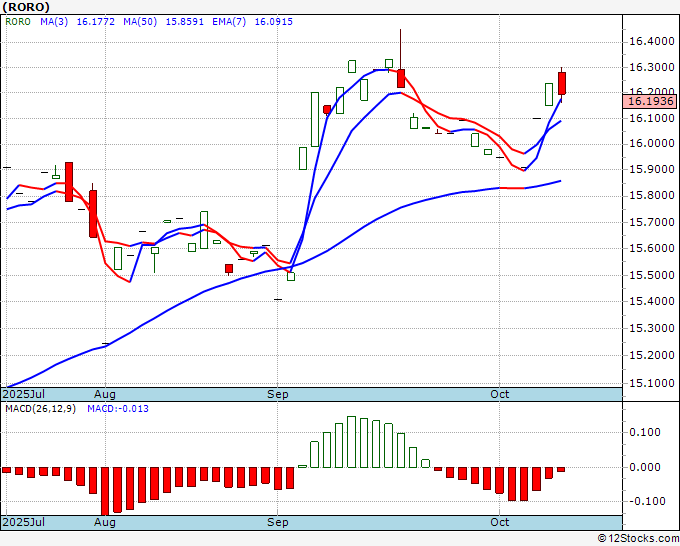Click the 15.1000 price axis label
The image size is (680, 546).
pos(652,383)
